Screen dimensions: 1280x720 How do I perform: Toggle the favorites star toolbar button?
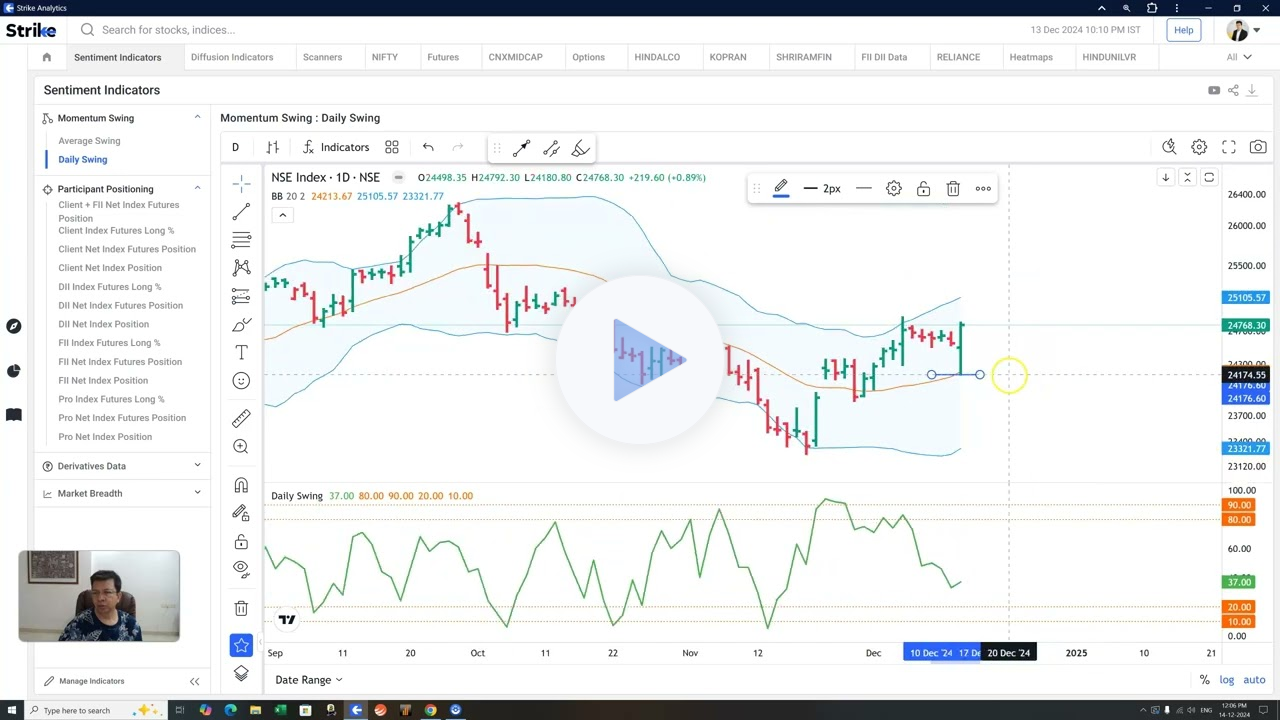[x=241, y=646]
